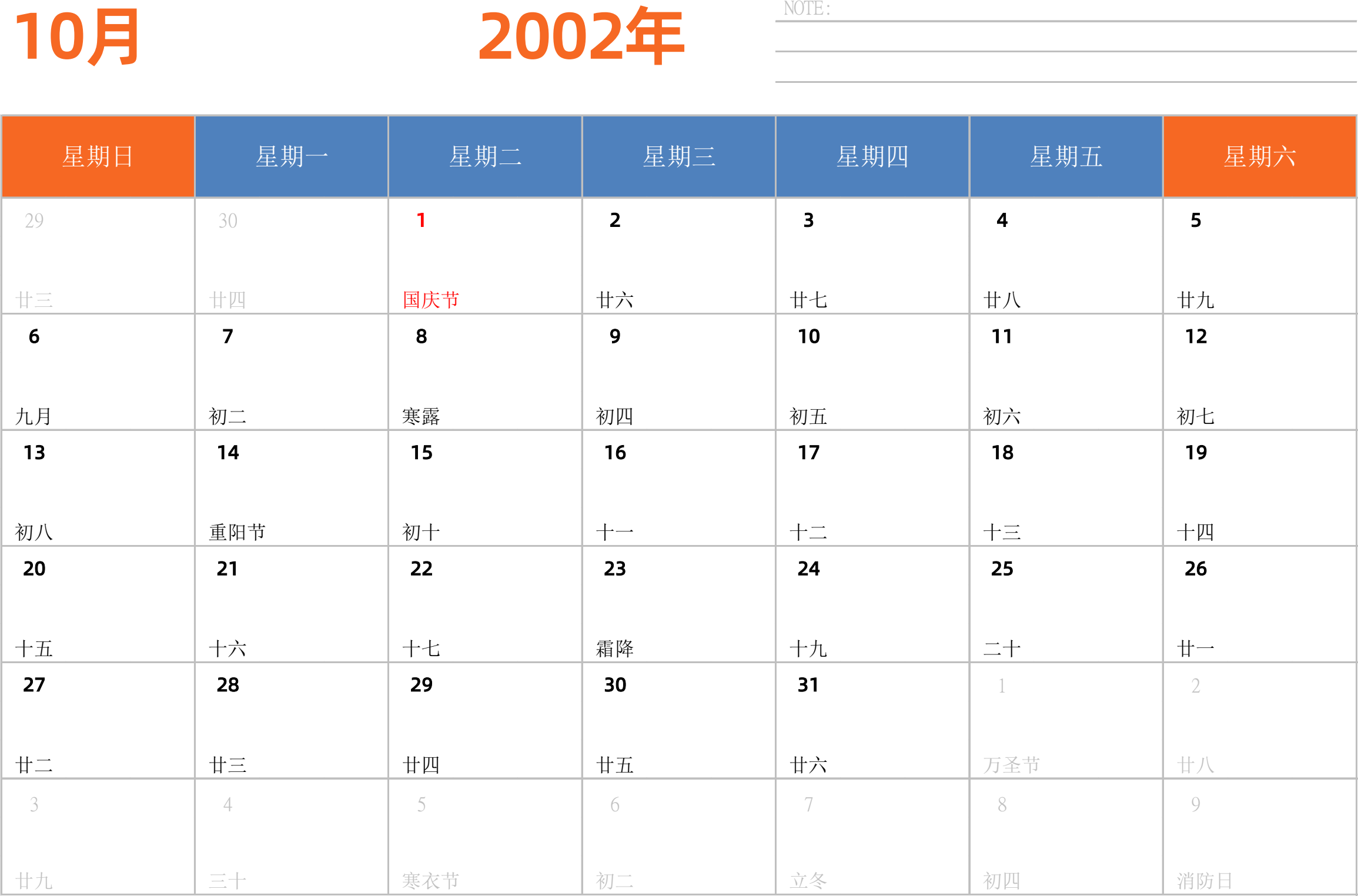
Task: Click date number 27
Action: tap(34, 685)
